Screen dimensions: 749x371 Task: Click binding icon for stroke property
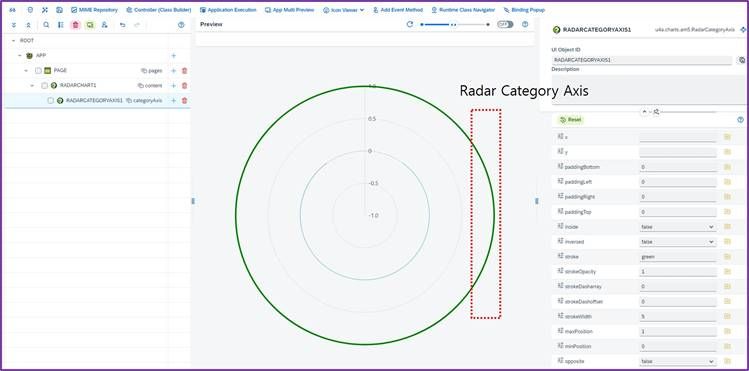coord(727,256)
